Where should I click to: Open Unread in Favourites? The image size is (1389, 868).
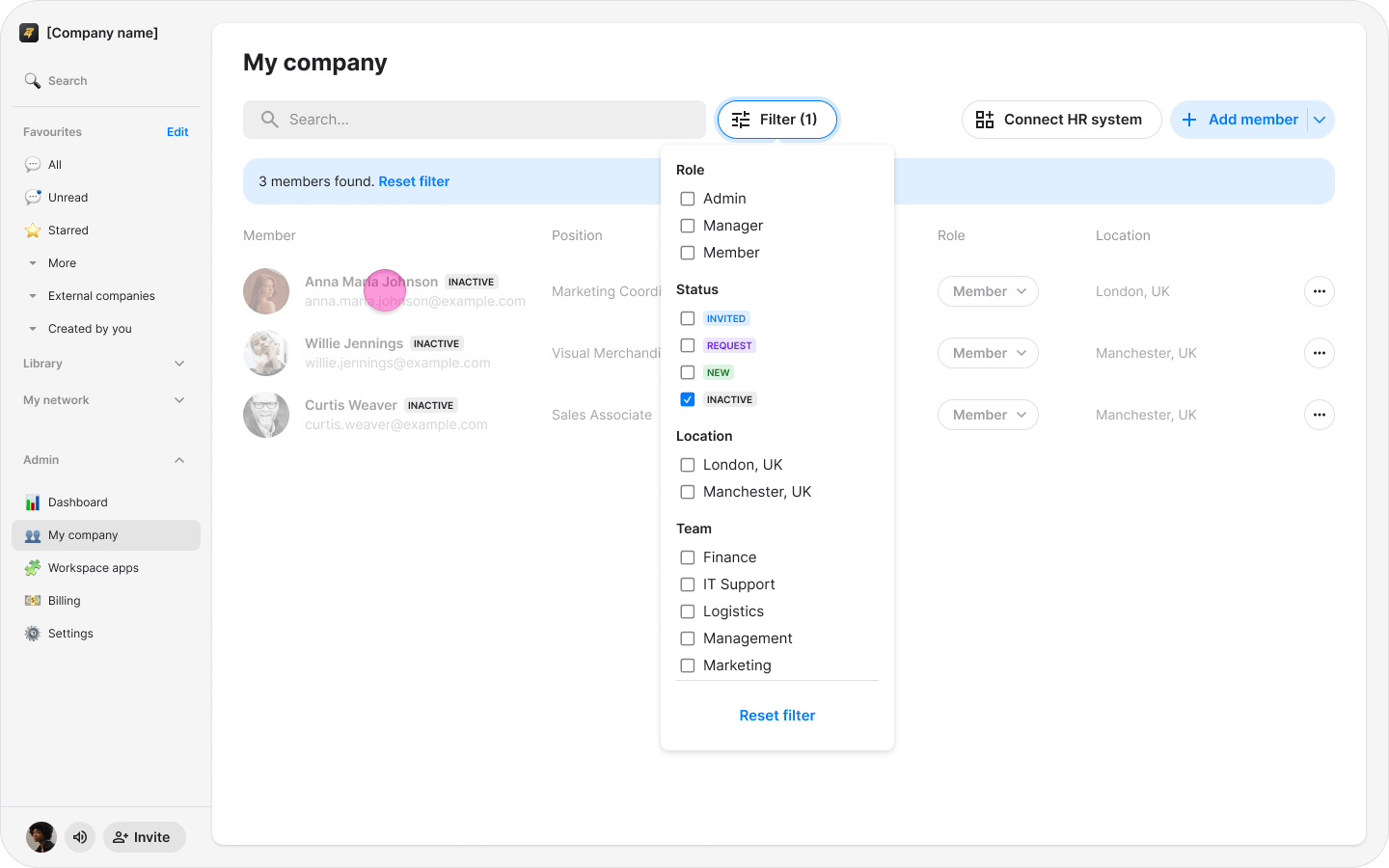coord(106,198)
